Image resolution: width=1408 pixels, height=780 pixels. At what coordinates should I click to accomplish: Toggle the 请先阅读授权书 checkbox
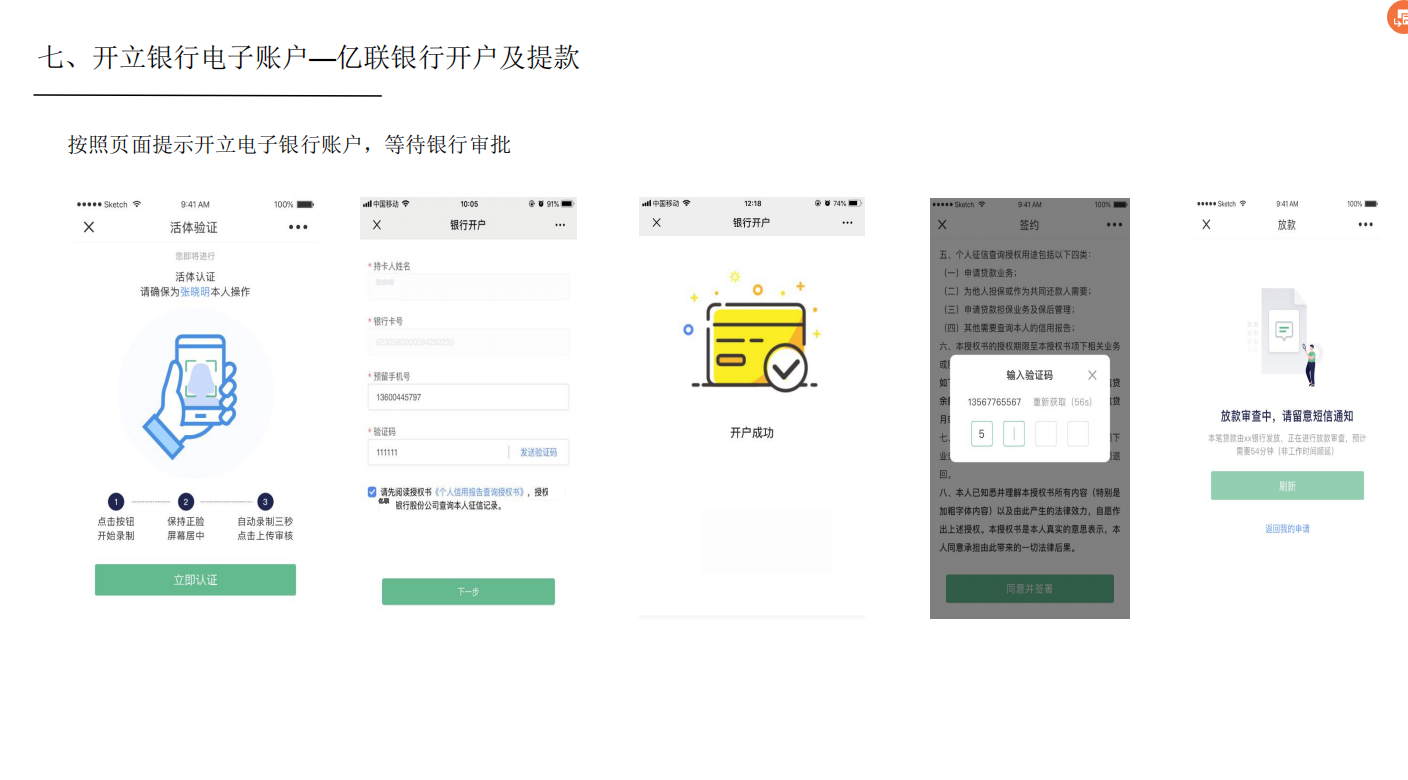click(372, 492)
